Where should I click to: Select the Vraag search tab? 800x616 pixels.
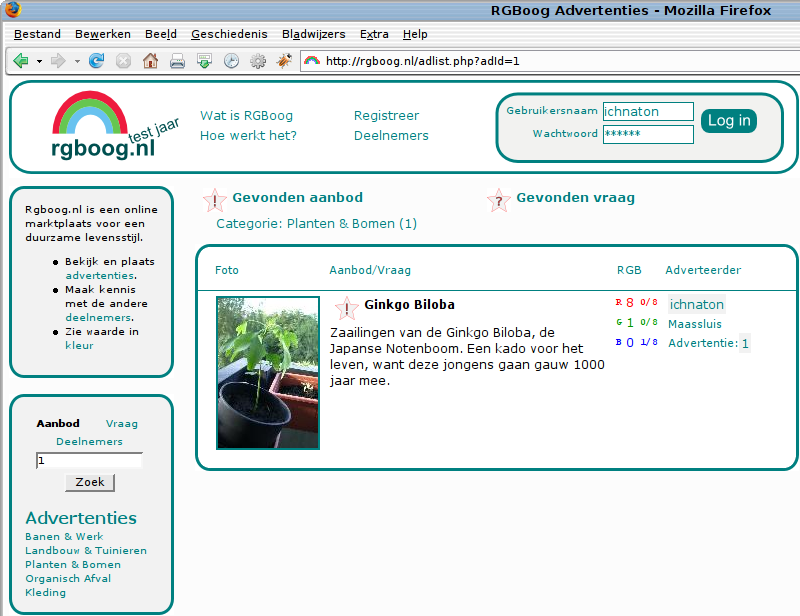click(121, 424)
